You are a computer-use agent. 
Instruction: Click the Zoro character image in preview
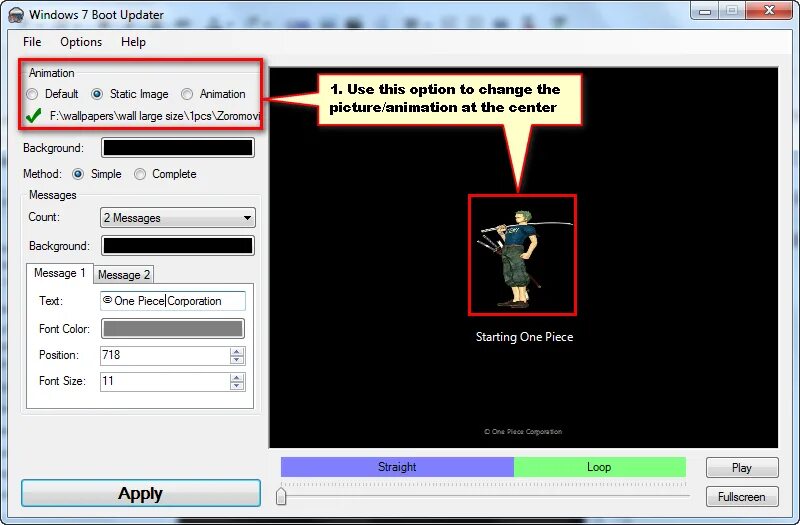coord(522,255)
